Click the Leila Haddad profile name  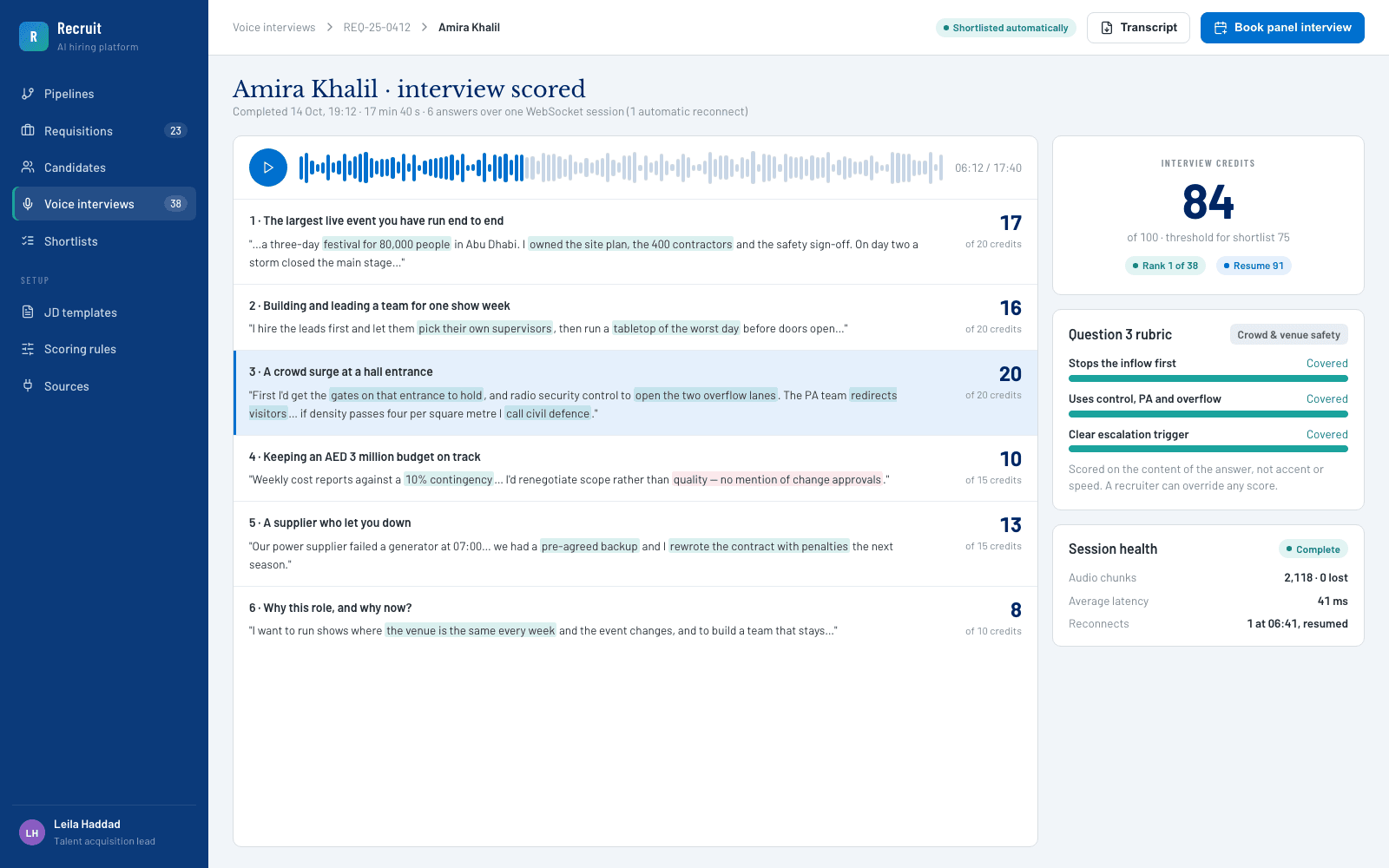point(87,824)
